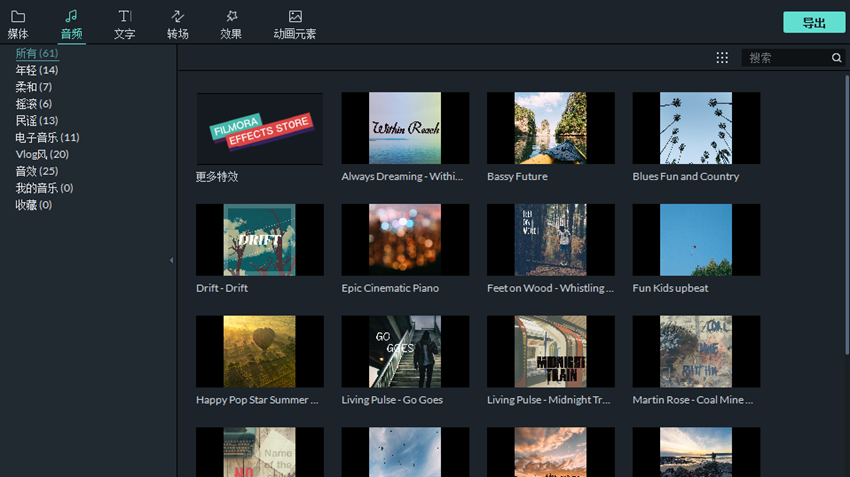Switch to the 文字 text tab
The width and height of the screenshot is (850, 477).
click(x=125, y=25)
